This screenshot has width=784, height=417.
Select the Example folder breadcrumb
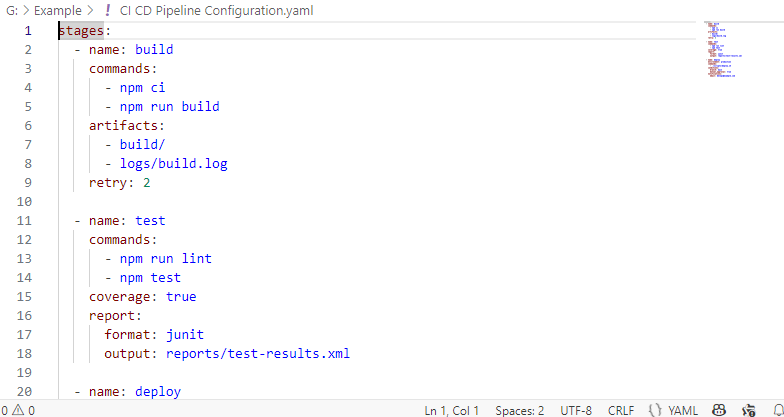(58, 10)
